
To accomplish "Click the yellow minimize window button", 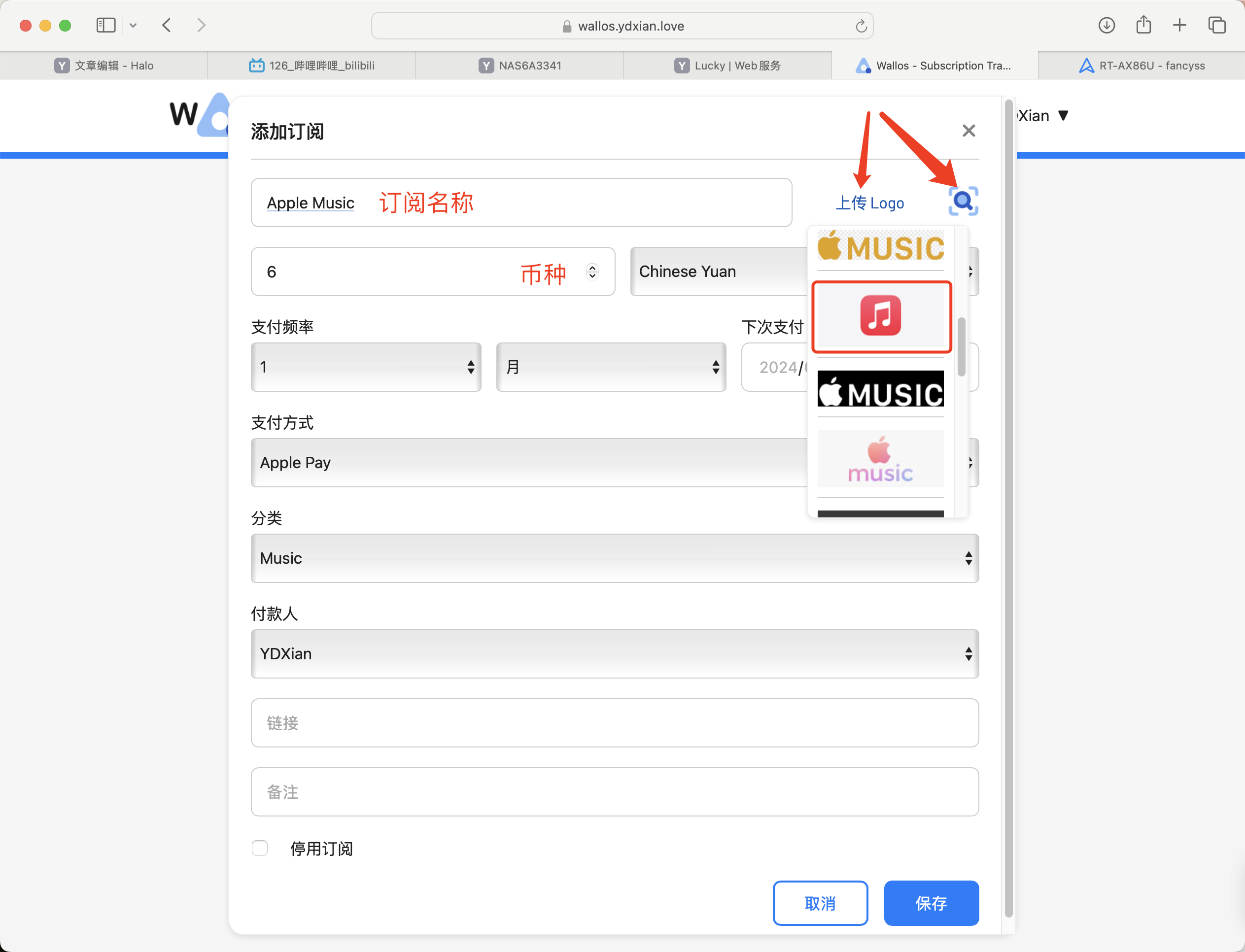I will [45, 26].
